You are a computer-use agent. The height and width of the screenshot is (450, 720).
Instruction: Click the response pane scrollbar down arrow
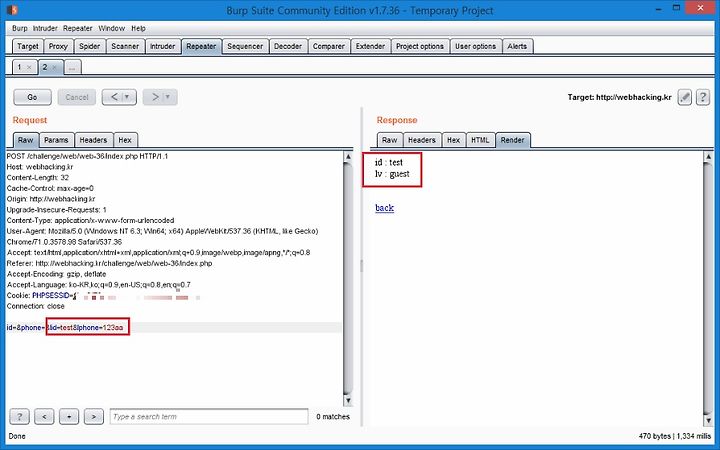coord(708,420)
